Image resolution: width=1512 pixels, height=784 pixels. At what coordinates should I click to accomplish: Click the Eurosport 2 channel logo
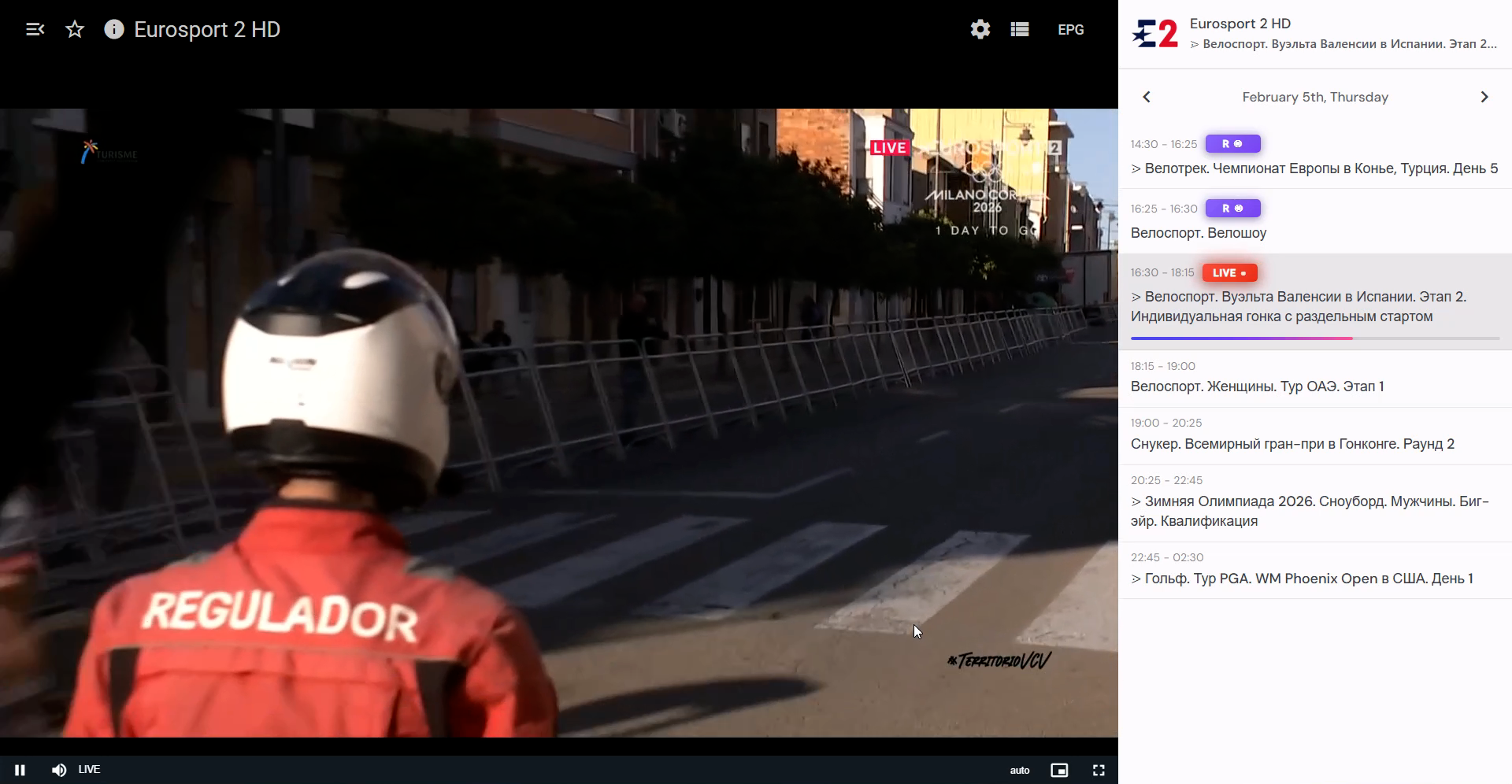[1154, 34]
